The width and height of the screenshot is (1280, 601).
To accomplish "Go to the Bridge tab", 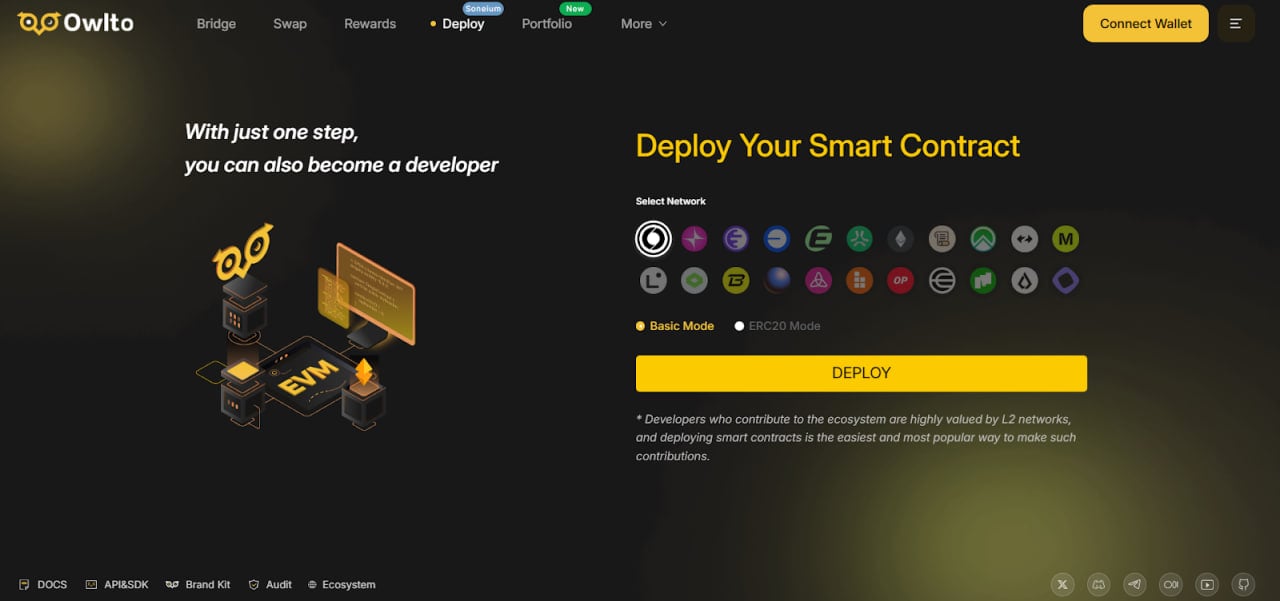I will (216, 24).
